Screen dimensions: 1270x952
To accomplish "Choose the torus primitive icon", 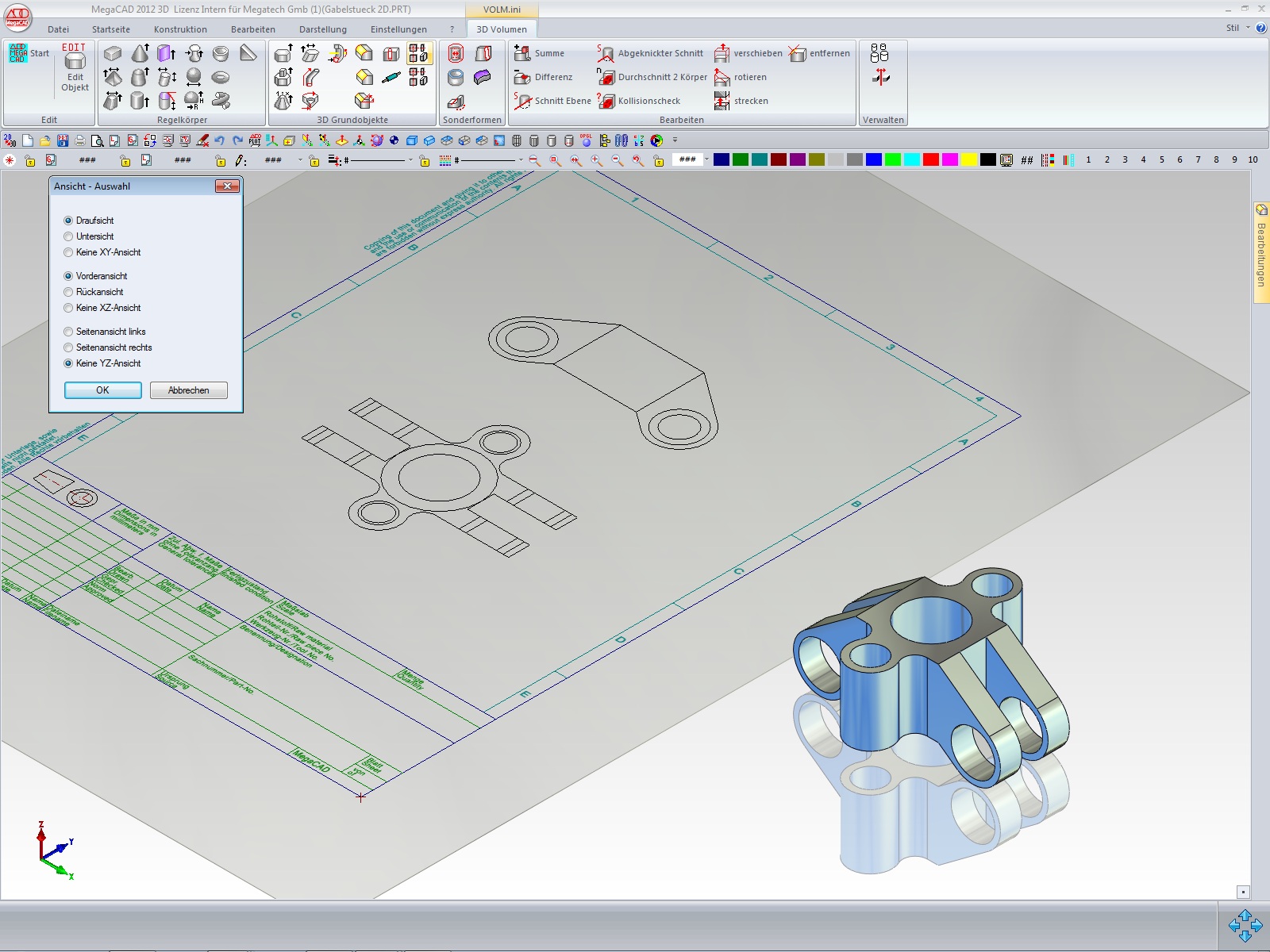I will [x=221, y=77].
